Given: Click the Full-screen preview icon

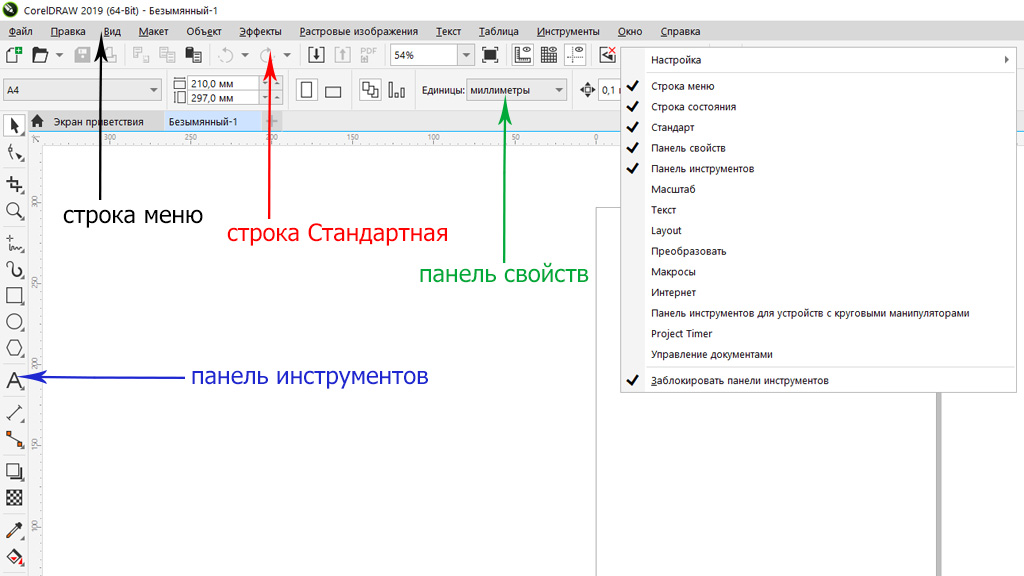Looking at the screenshot, I should click(x=490, y=55).
